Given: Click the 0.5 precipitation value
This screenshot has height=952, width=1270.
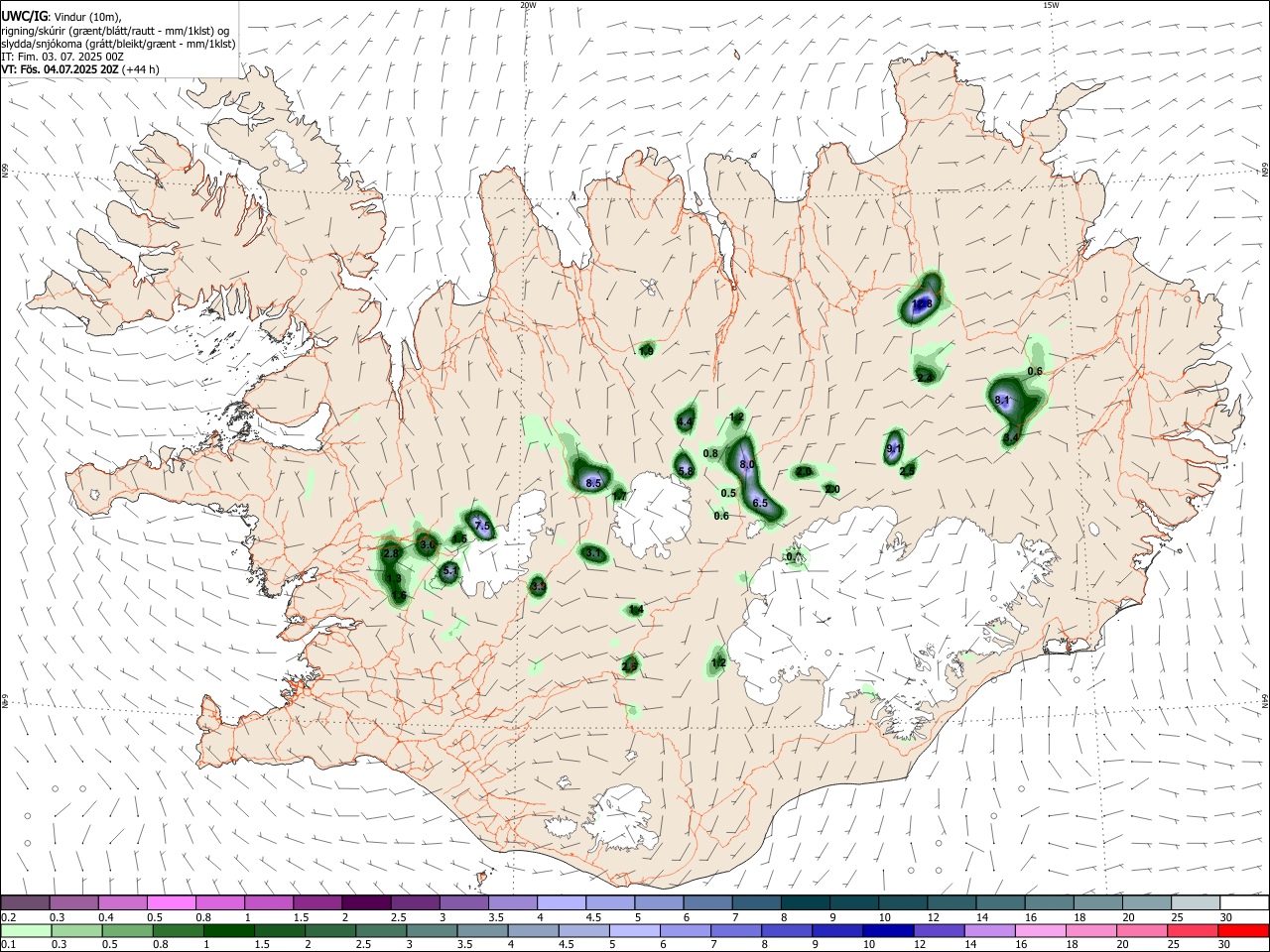Looking at the screenshot, I should pos(728,494).
